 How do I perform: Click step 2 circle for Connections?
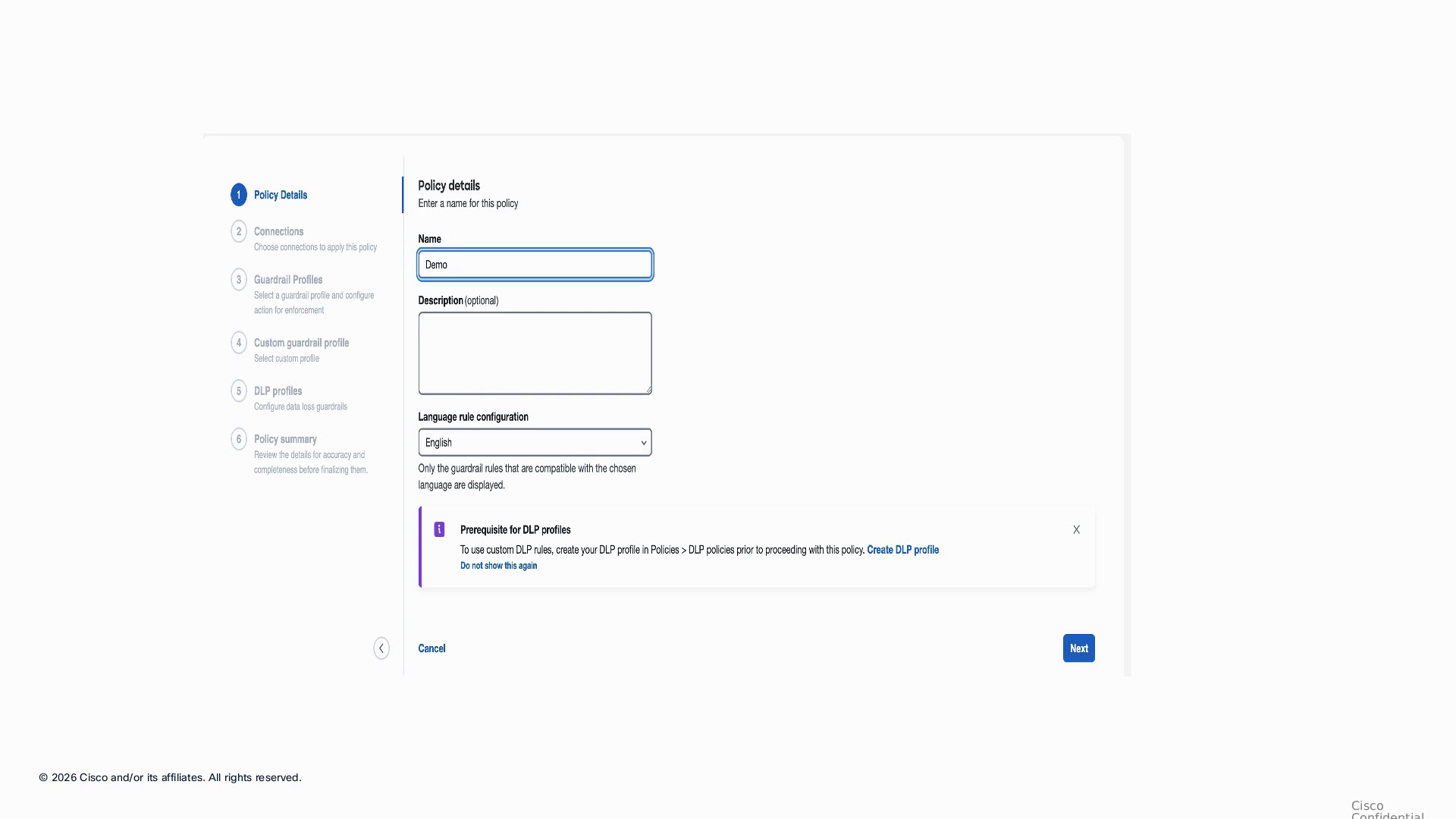point(239,231)
